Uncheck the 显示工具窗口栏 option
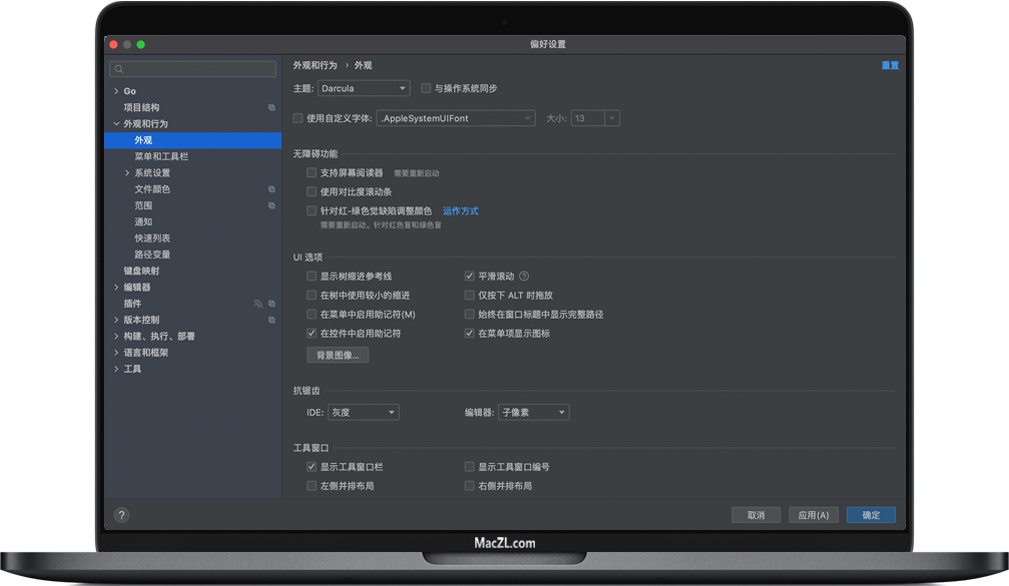This screenshot has height=586, width=1009. pyautogui.click(x=311, y=465)
